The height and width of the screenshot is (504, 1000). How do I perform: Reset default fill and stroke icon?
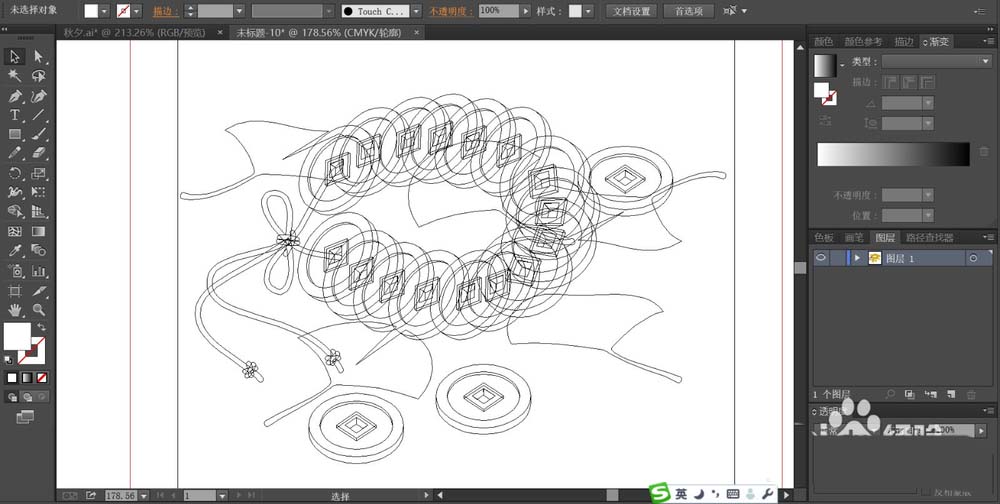pyautogui.click(x=8, y=360)
